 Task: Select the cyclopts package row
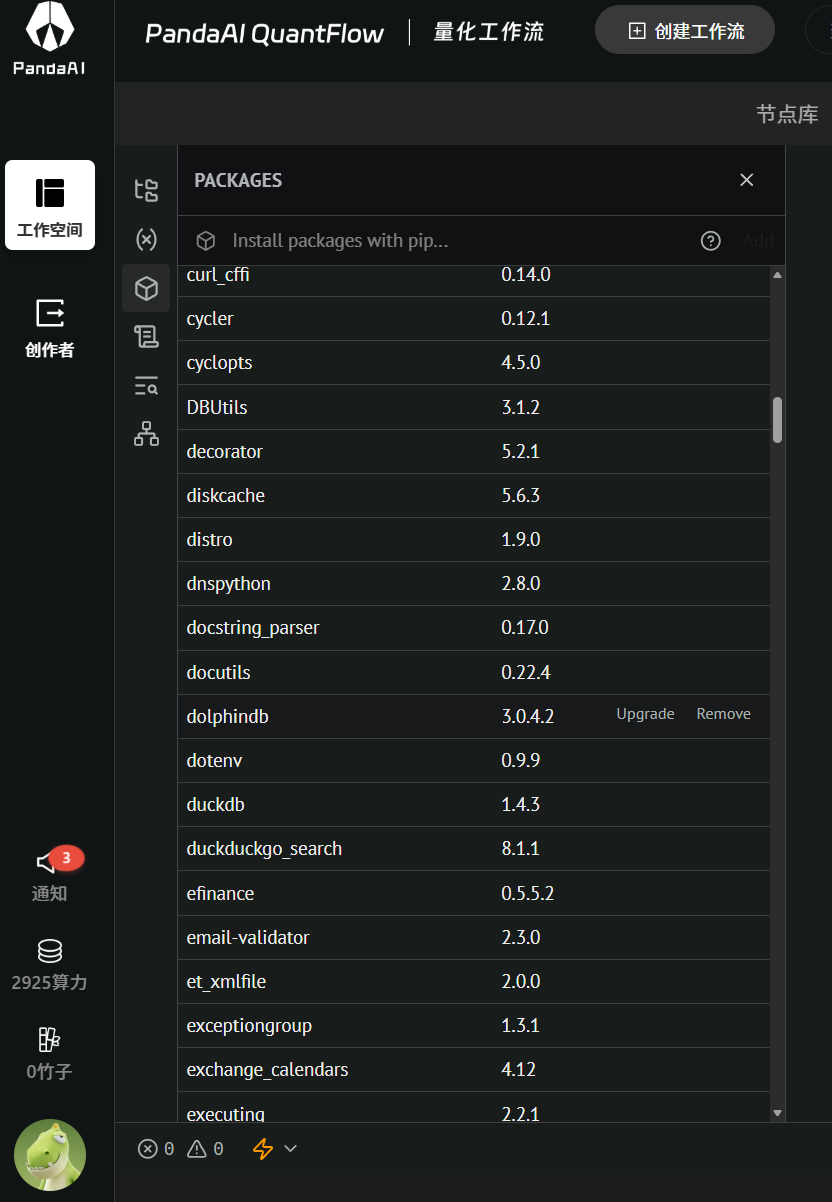click(x=474, y=363)
